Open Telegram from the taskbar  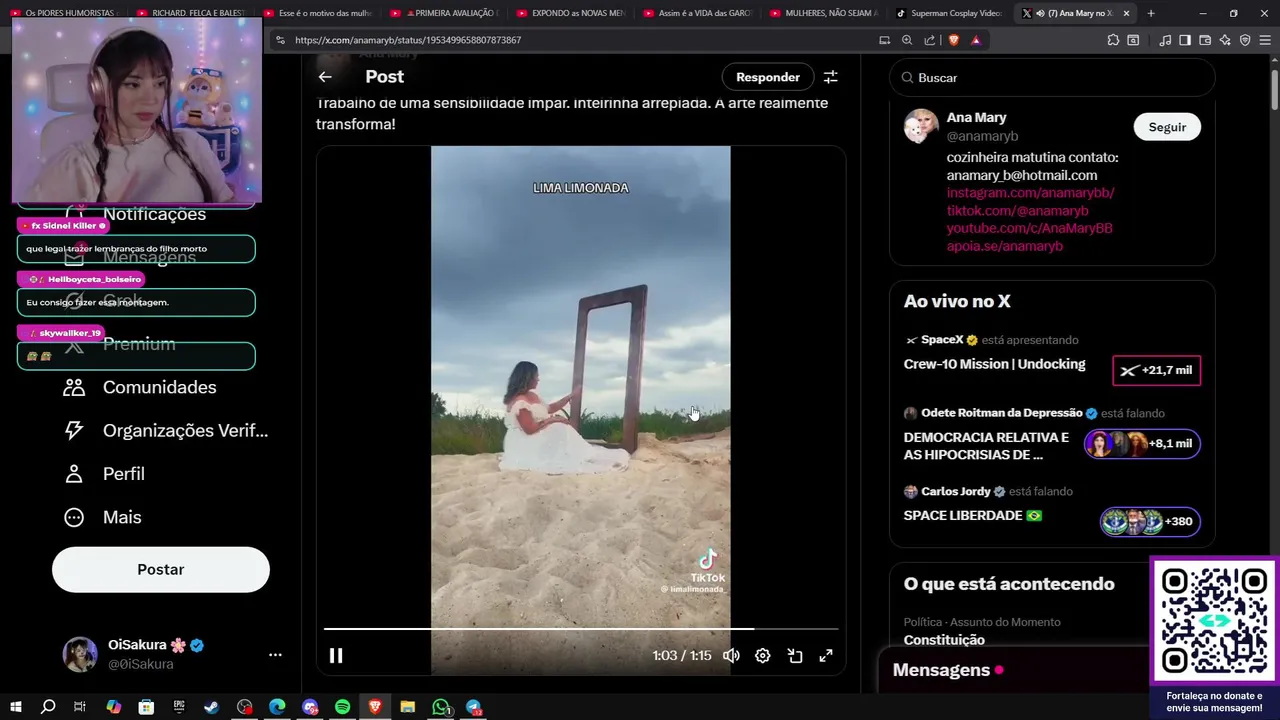pos(474,707)
